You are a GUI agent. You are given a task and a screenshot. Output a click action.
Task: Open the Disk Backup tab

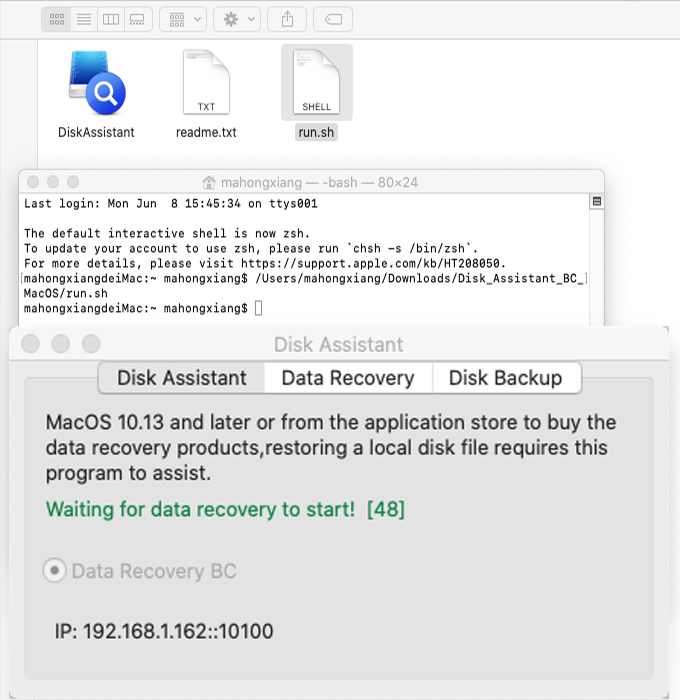click(x=506, y=378)
